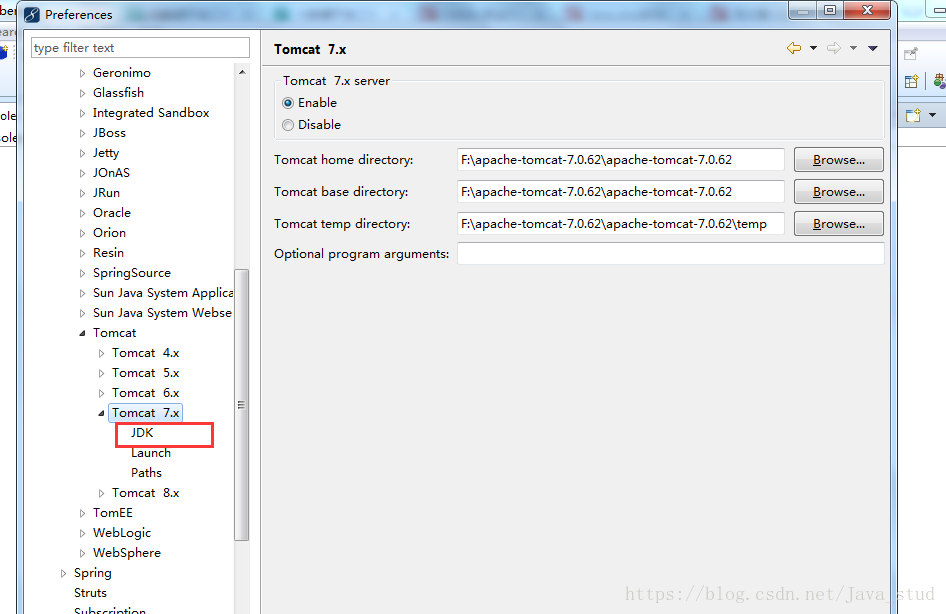The image size is (946, 614).
Task: Expand the TomEE tree node
Action: [x=83, y=513]
